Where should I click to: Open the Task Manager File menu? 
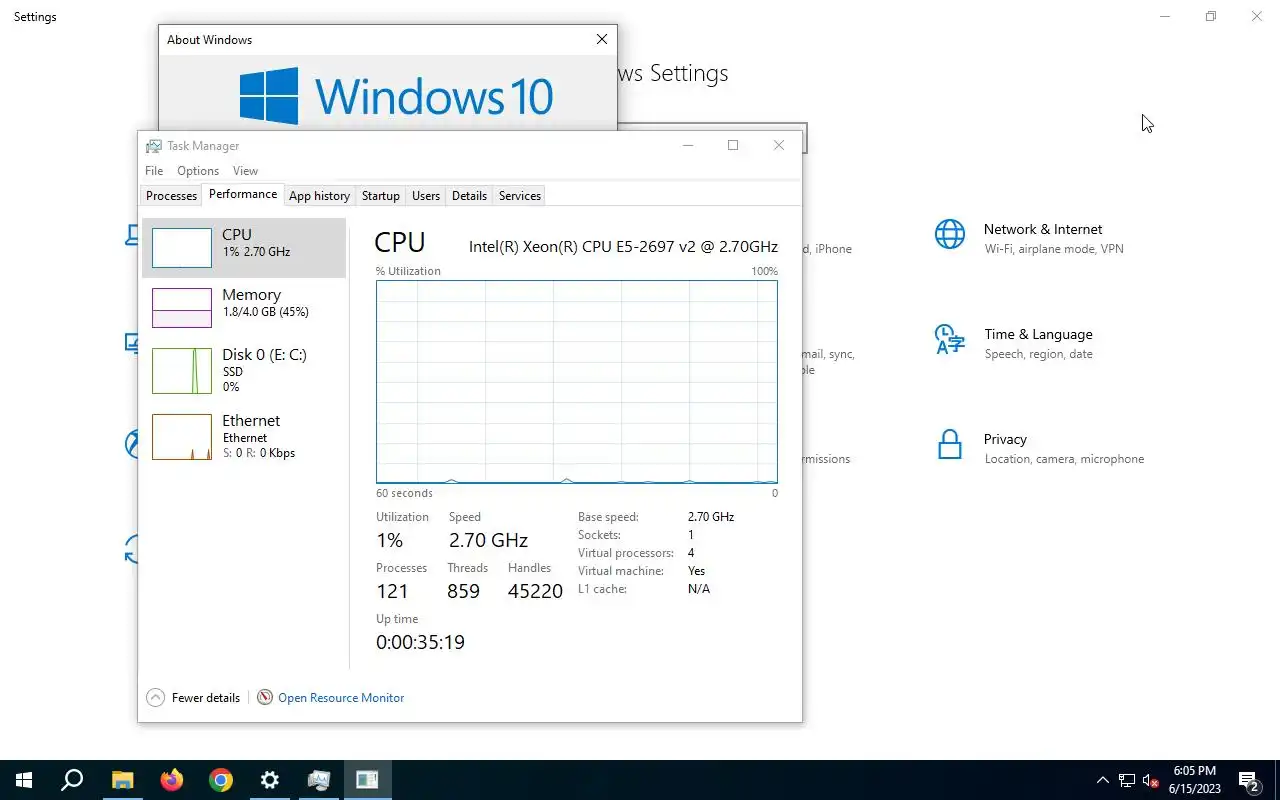[154, 171]
